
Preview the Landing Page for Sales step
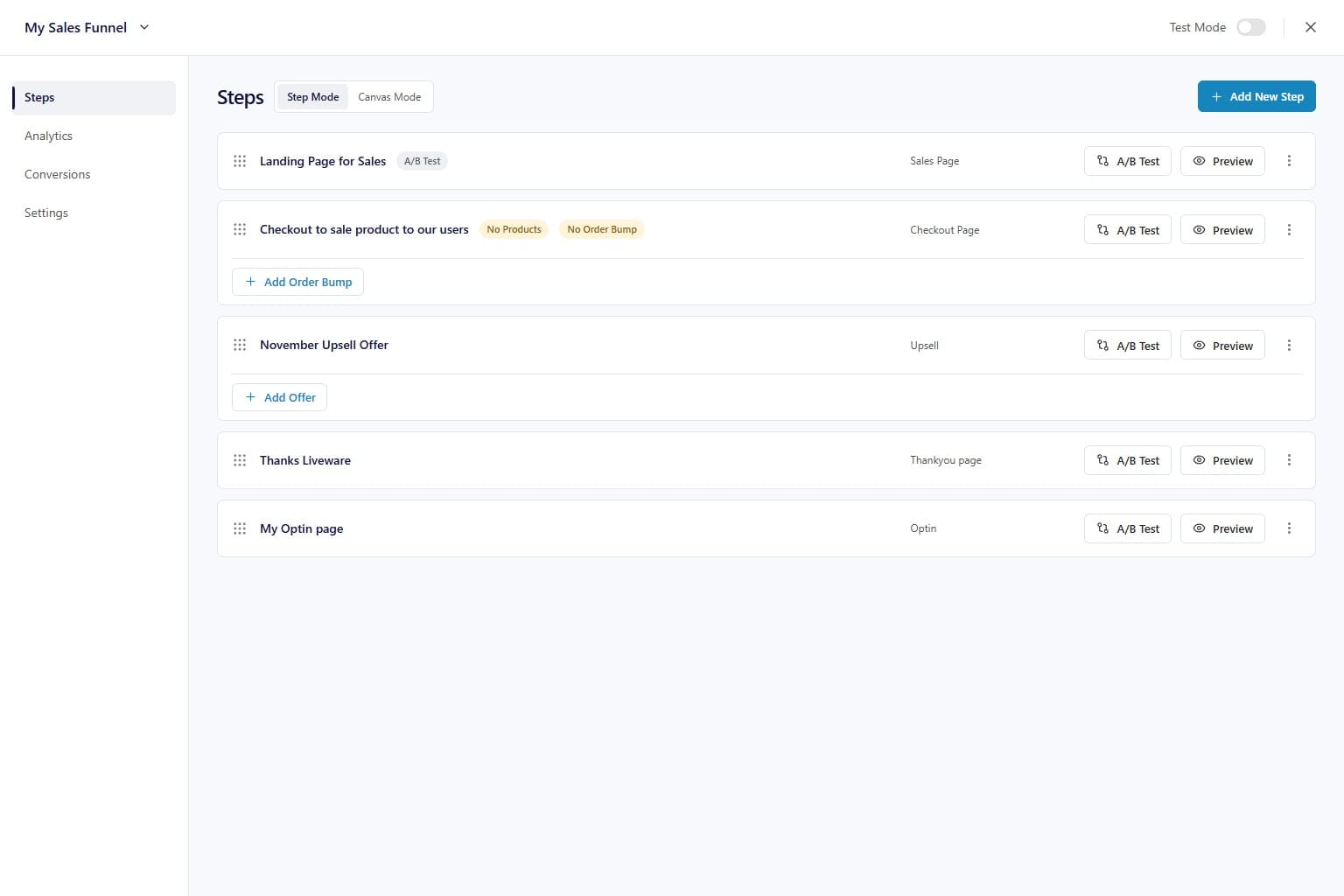pyautogui.click(x=1222, y=161)
